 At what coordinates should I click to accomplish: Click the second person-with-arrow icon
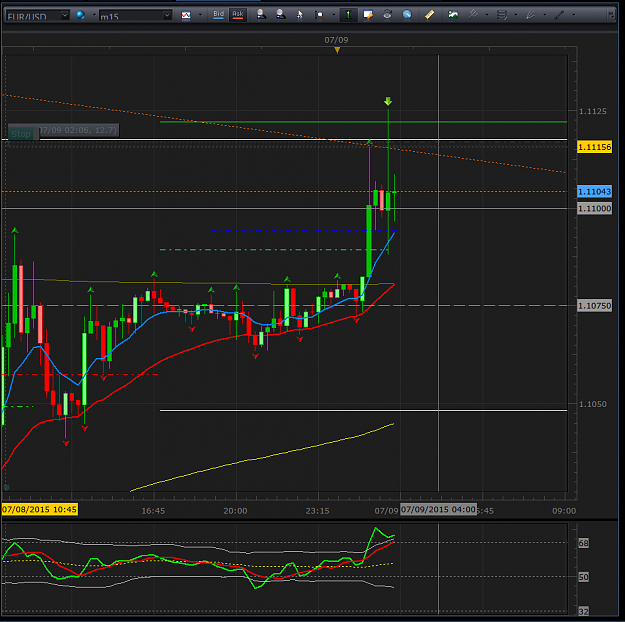click(281, 15)
